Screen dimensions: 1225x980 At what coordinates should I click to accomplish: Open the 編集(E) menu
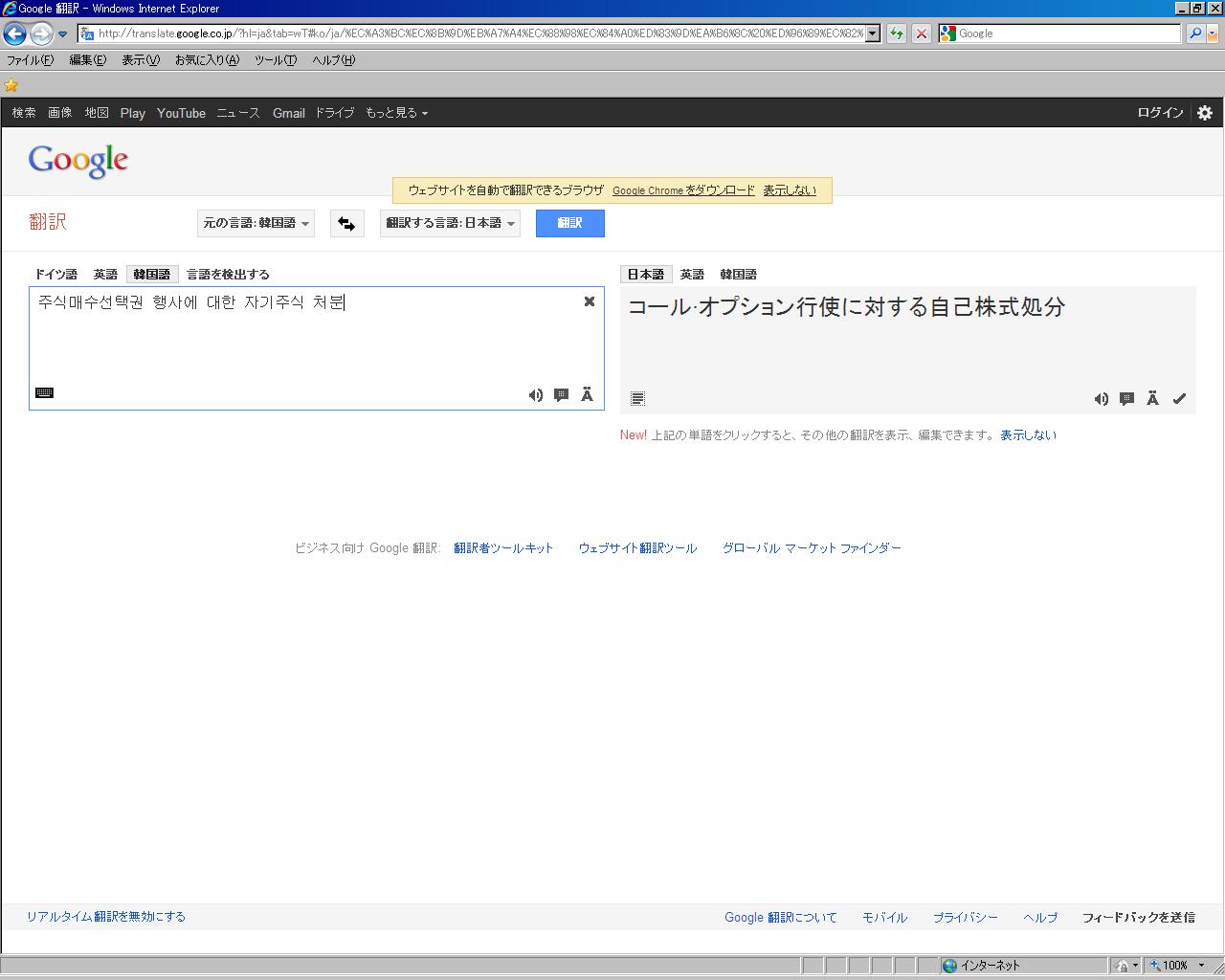pos(87,60)
